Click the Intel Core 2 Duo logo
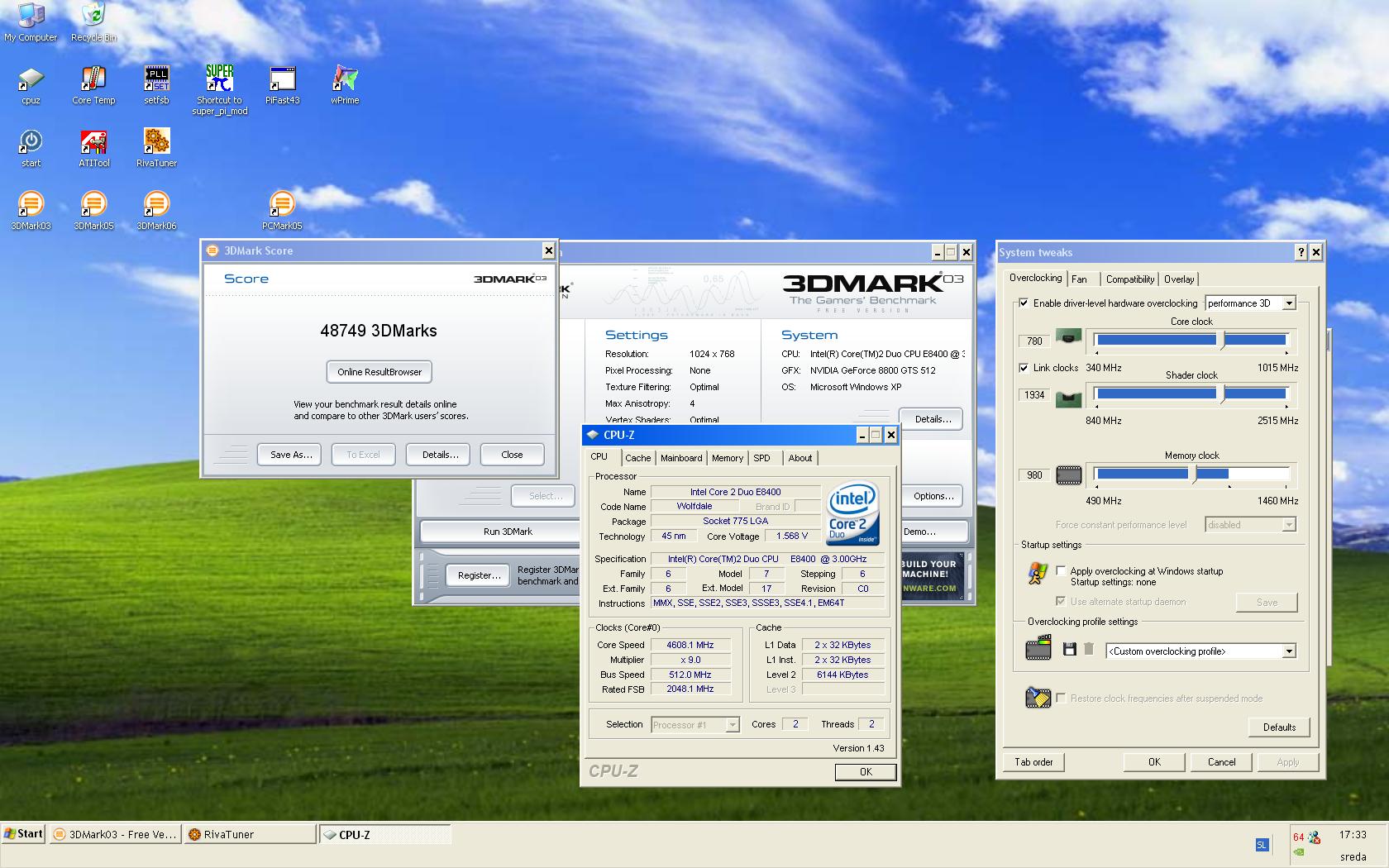The height and width of the screenshot is (868, 1389). (852, 513)
